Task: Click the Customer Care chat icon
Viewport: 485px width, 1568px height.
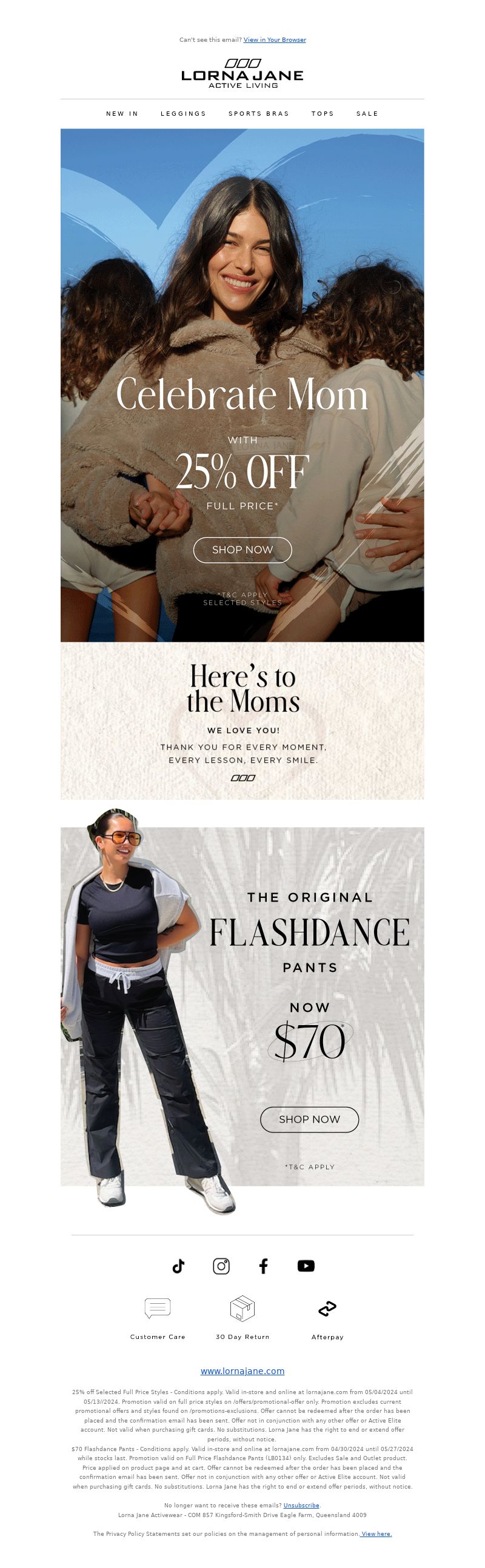Action: (157, 1308)
